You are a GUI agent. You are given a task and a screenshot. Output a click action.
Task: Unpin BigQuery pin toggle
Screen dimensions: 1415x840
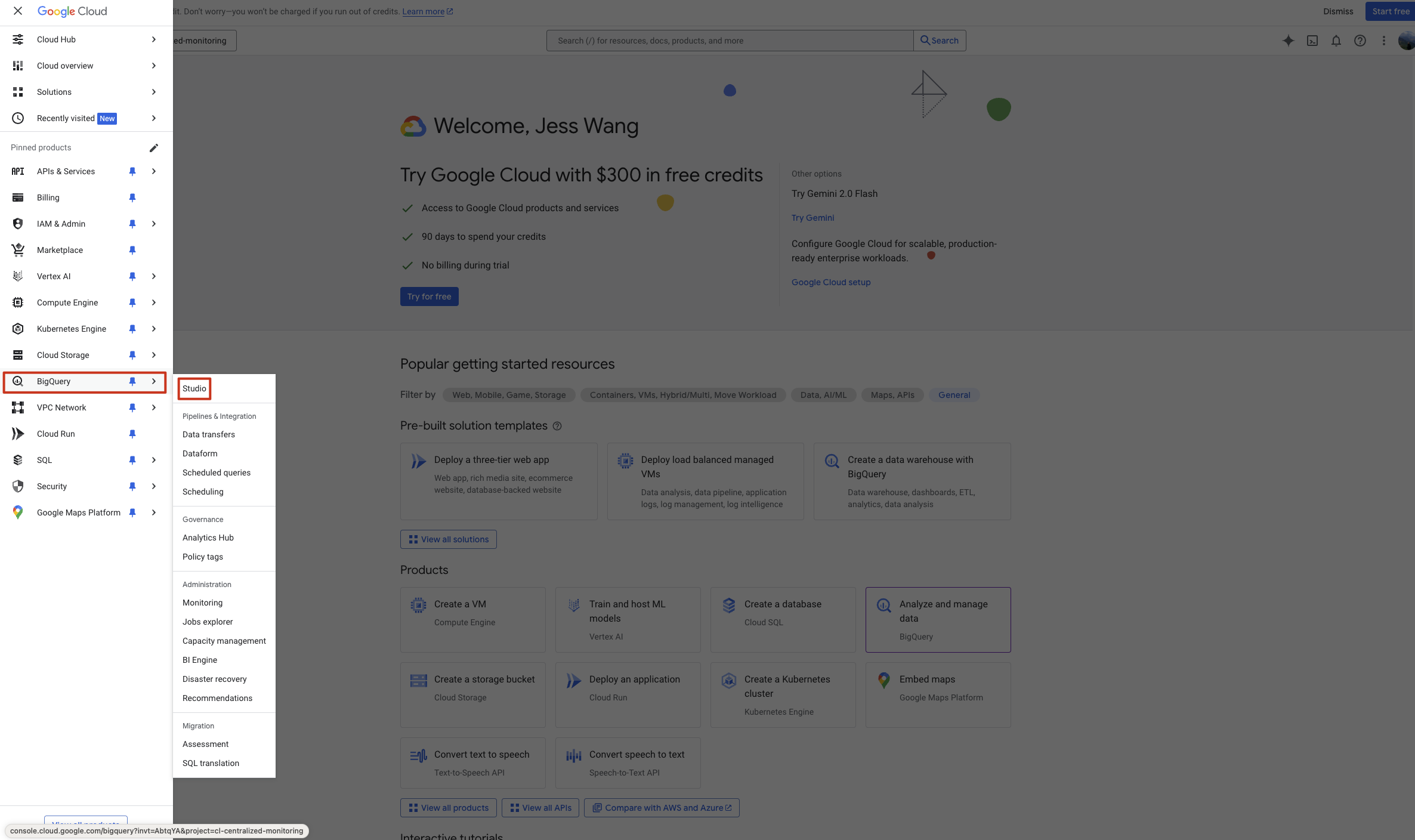click(132, 381)
